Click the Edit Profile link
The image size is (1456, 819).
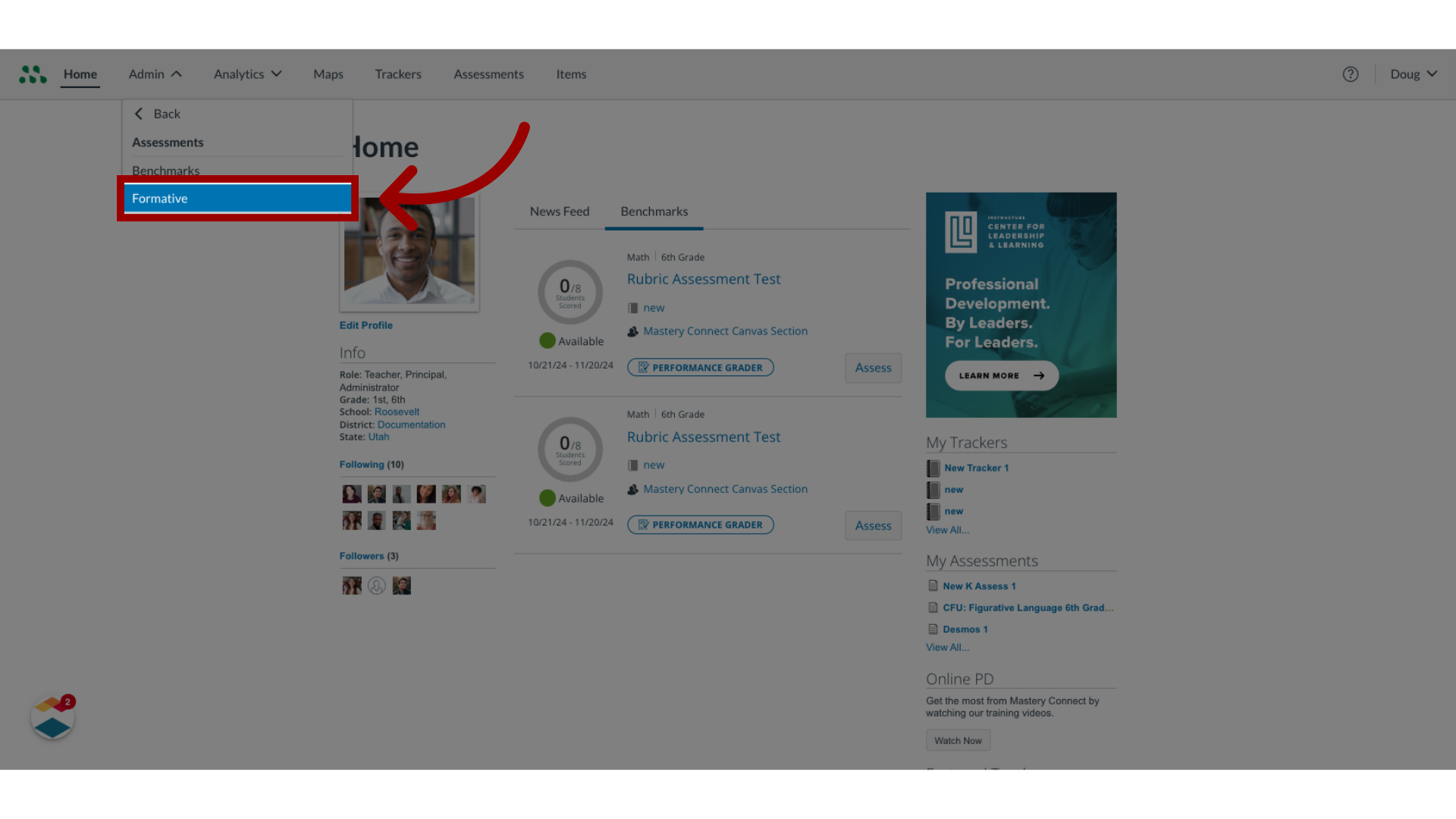click(x=365, y=325)
